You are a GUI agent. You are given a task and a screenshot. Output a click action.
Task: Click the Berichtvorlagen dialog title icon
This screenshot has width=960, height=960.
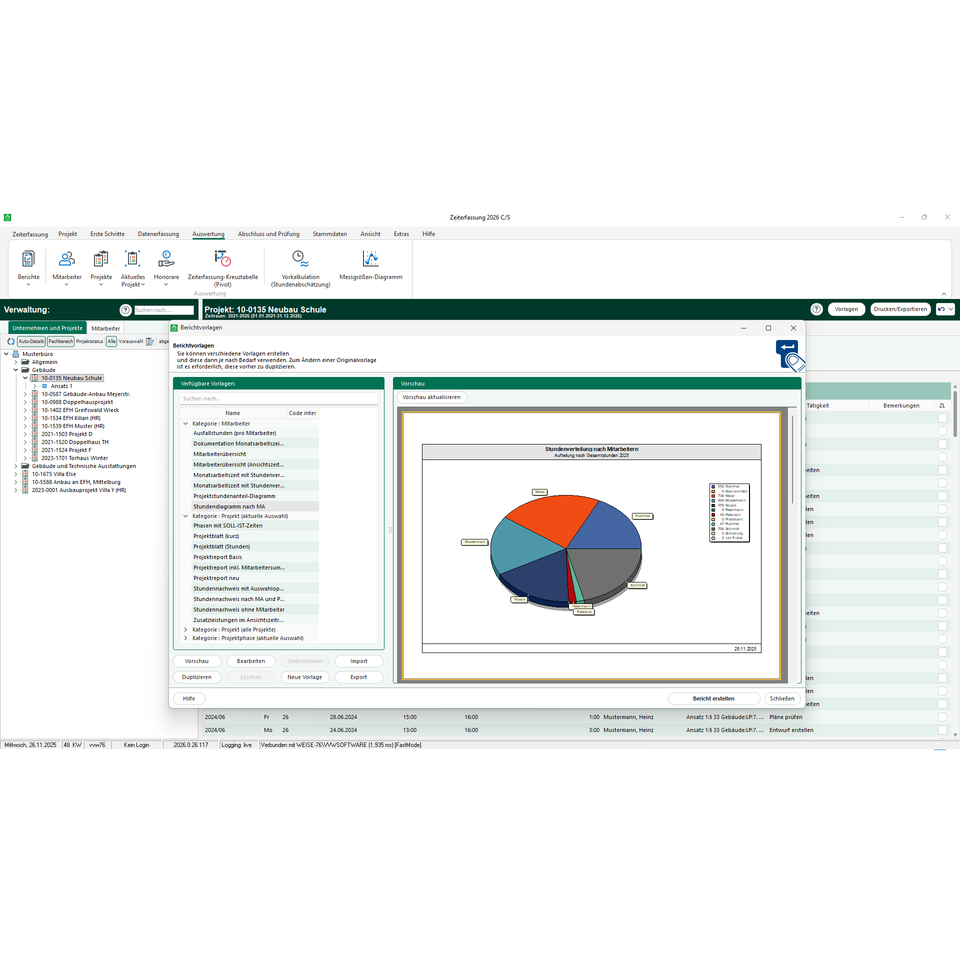(174, 328)
